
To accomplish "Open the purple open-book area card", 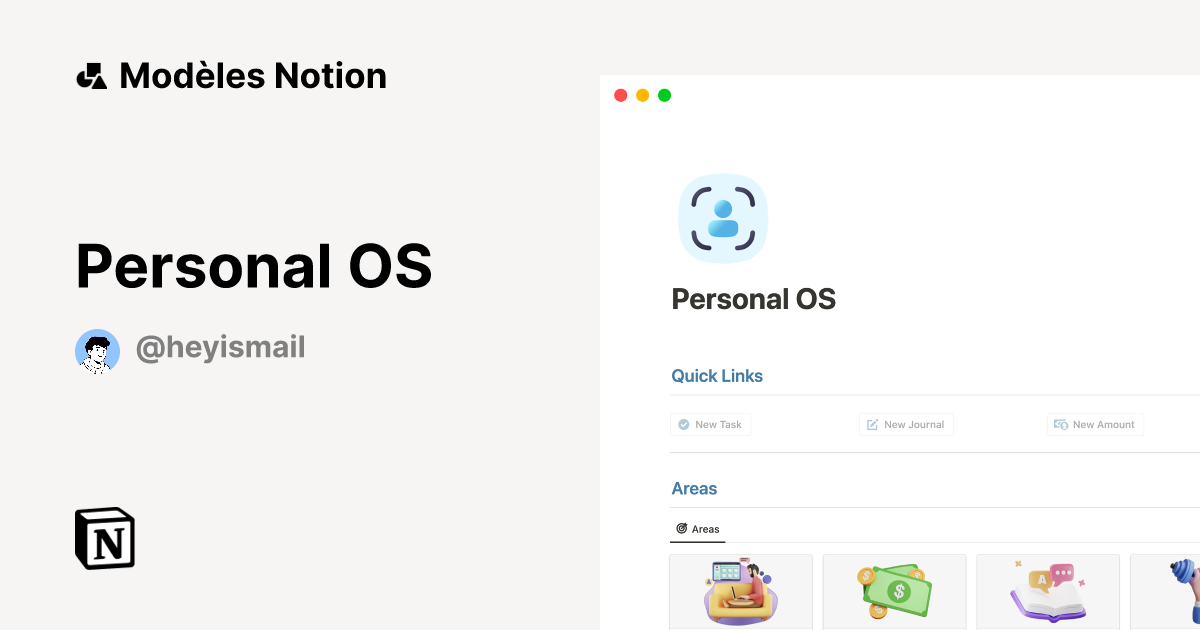I will [1048, 591].
